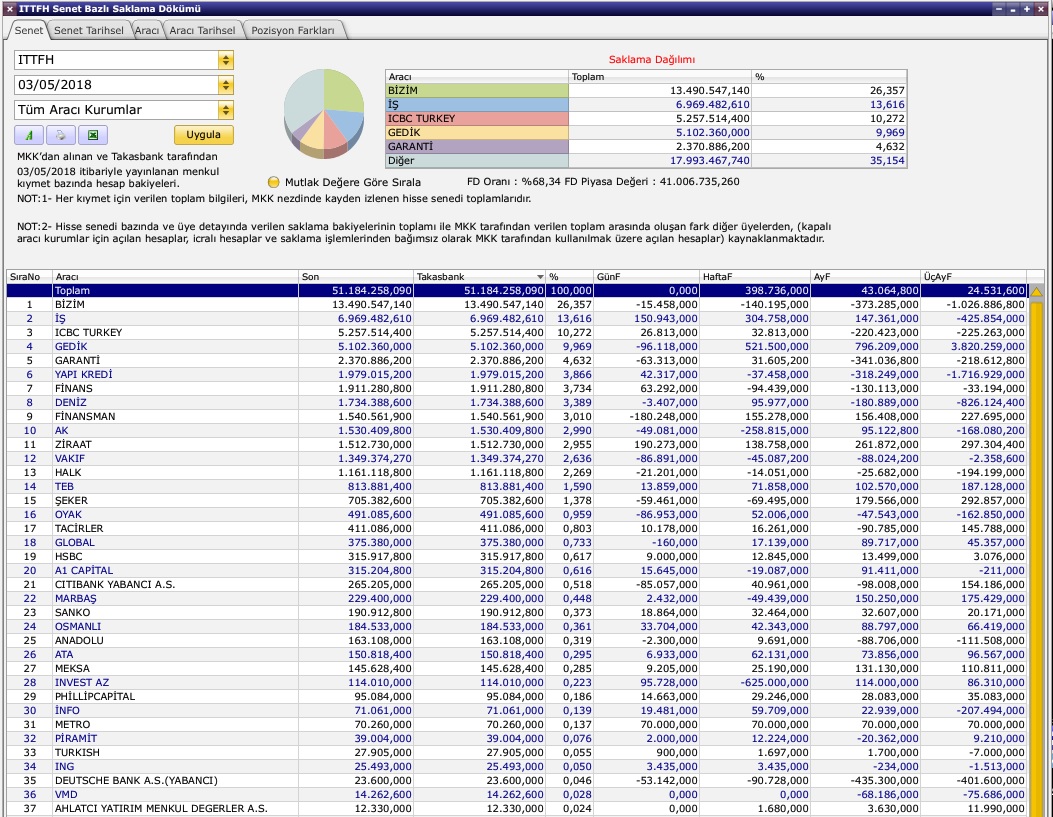Screen dimensions: 1053x817
Task: Click the printer icon button
Action: (60, 135)
